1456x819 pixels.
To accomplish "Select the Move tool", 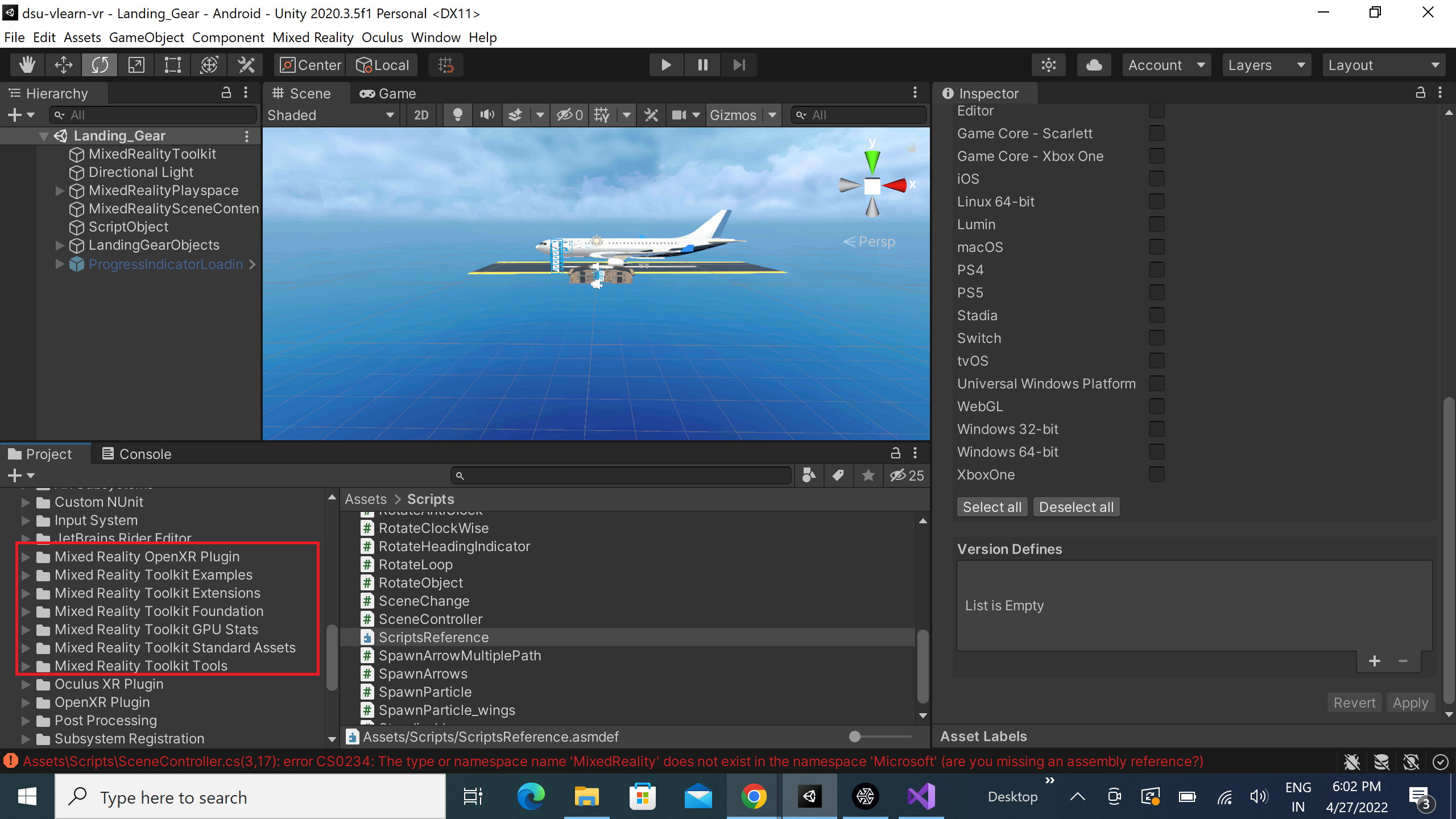I will pyautogui.click(x=63, y=65).
